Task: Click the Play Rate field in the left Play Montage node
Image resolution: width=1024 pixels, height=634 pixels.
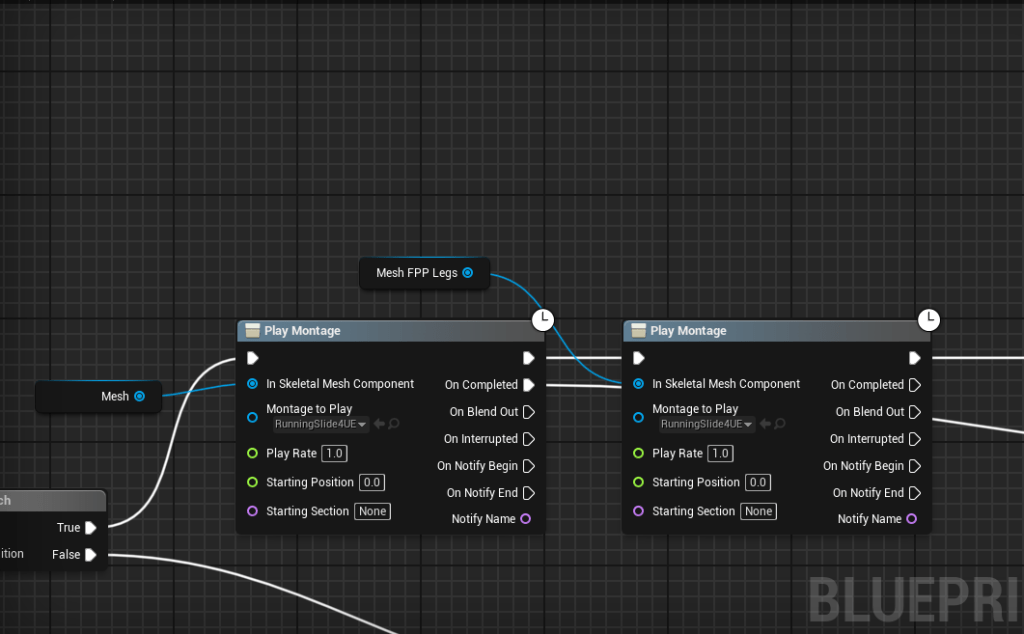Action: [x=334, y=454]
